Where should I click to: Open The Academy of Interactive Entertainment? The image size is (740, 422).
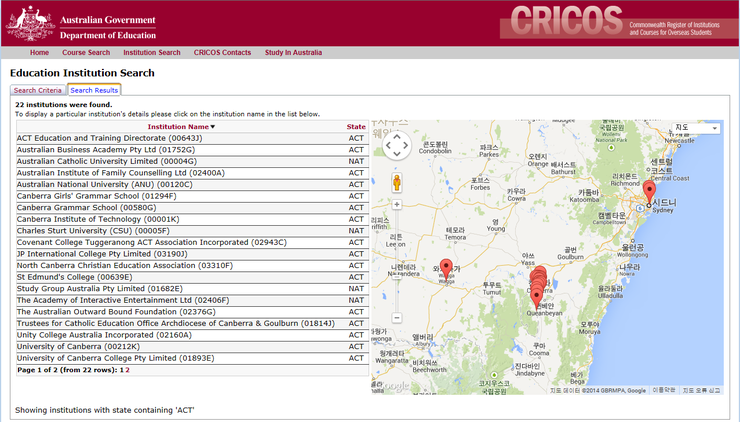click(x=123, y=300)
